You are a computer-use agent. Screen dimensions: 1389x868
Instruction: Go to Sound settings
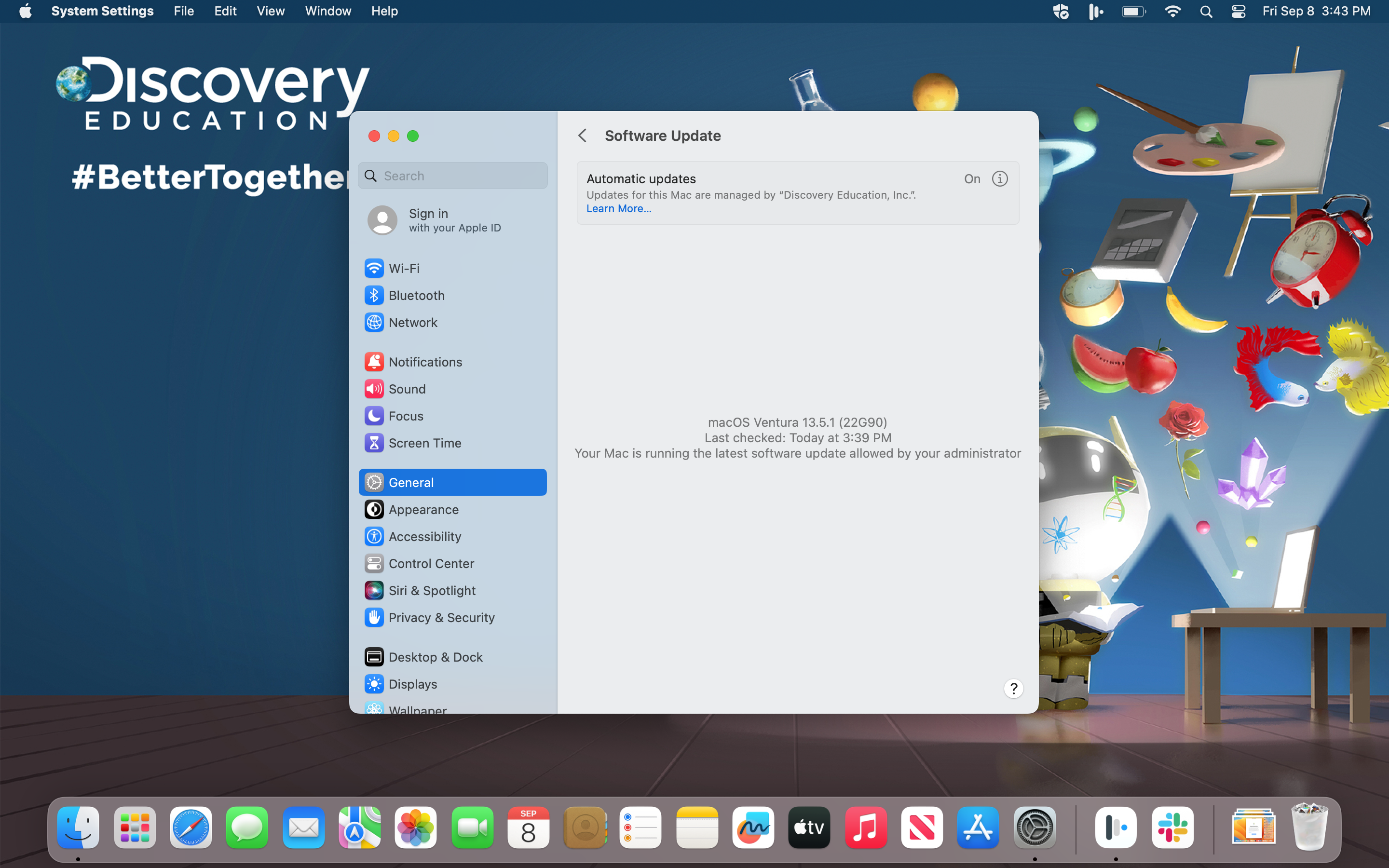coord(452,389)
